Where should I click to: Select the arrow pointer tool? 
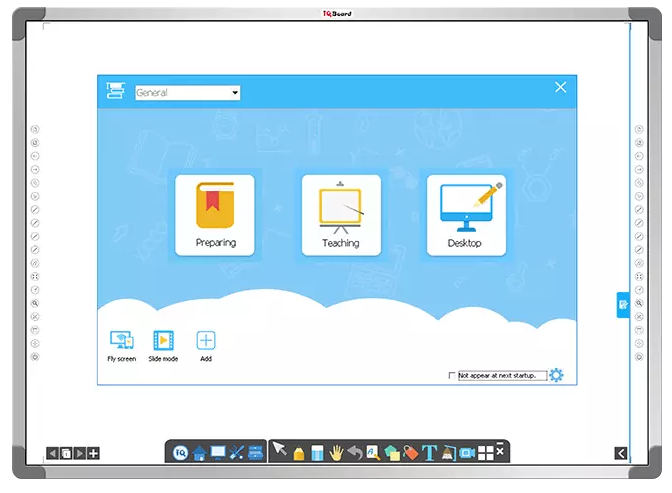tap(279, 452)
